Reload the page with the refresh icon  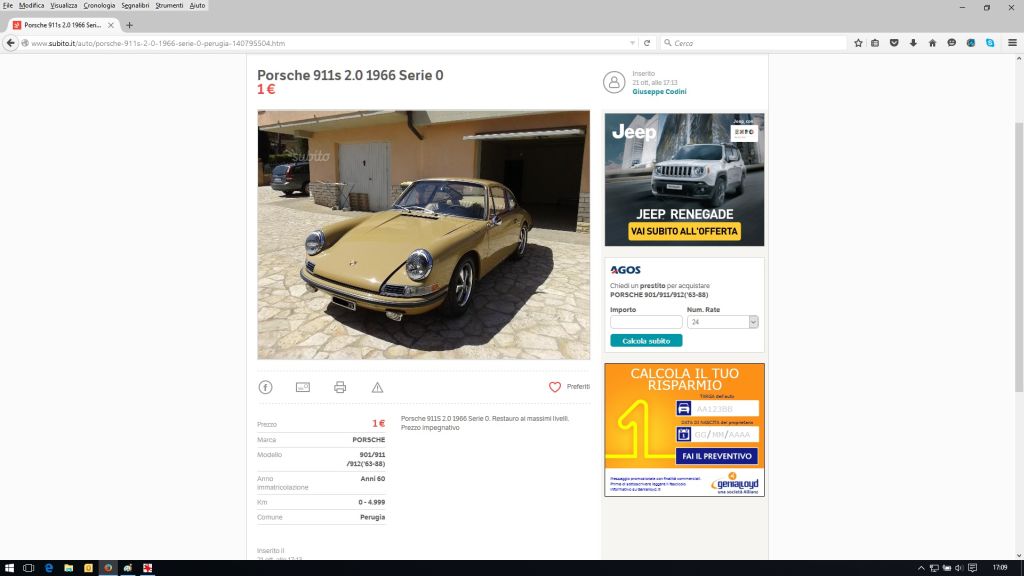click(x=647, y=43)
